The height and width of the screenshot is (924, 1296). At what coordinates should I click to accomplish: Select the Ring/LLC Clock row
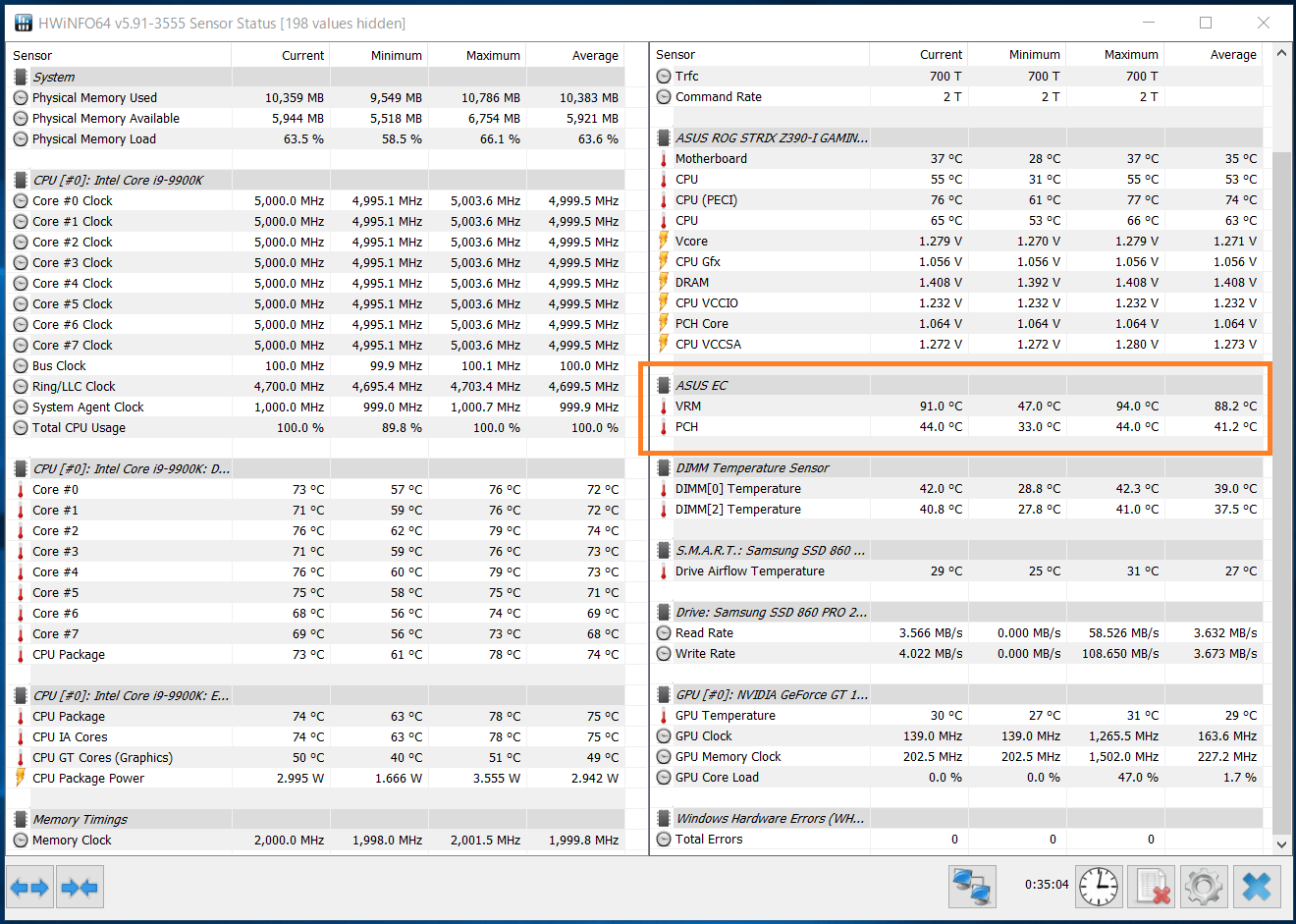tap(316, 387)
